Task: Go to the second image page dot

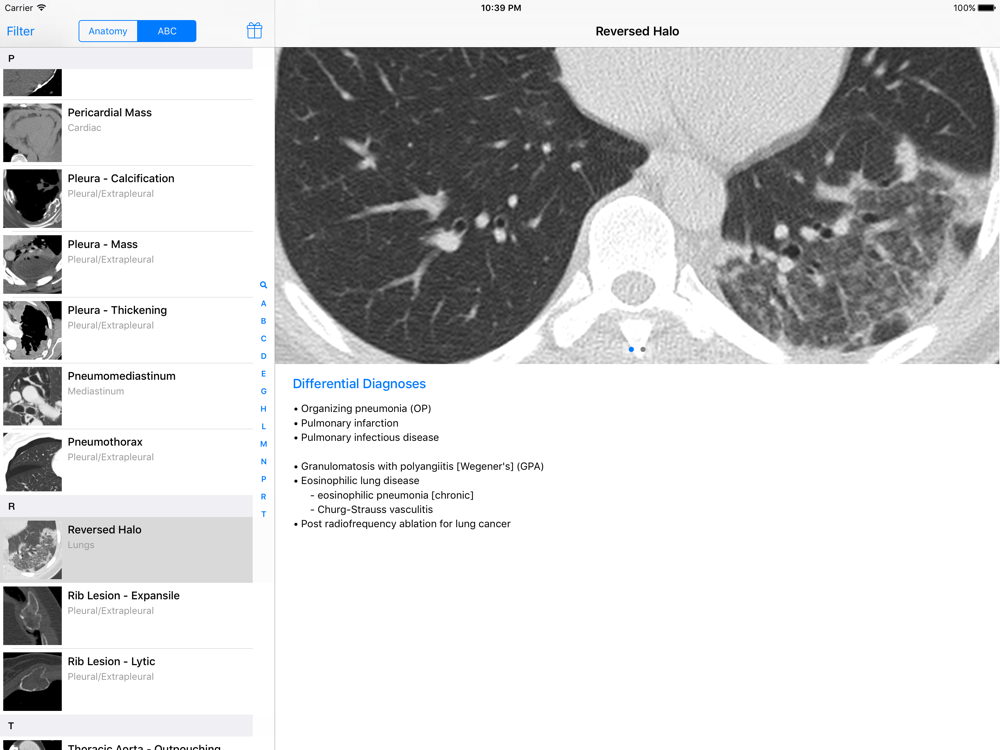Action: [643, 349]
